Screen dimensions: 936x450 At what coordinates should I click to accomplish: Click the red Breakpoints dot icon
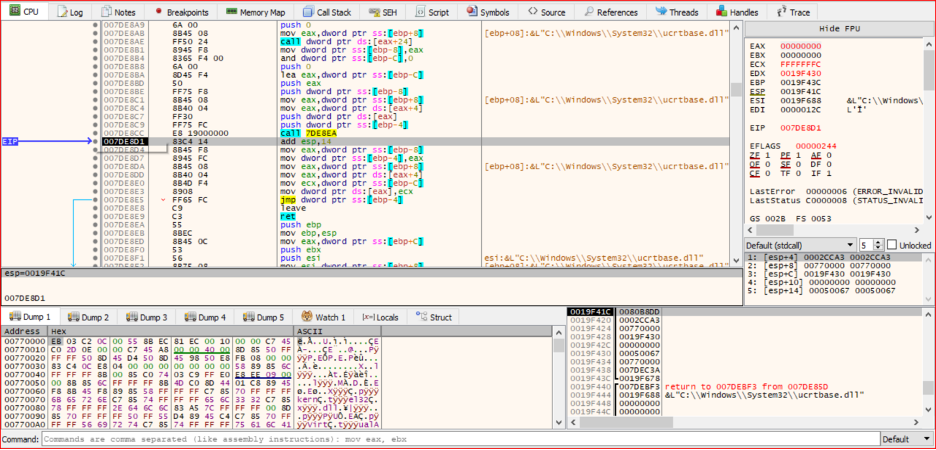(158, 11)
